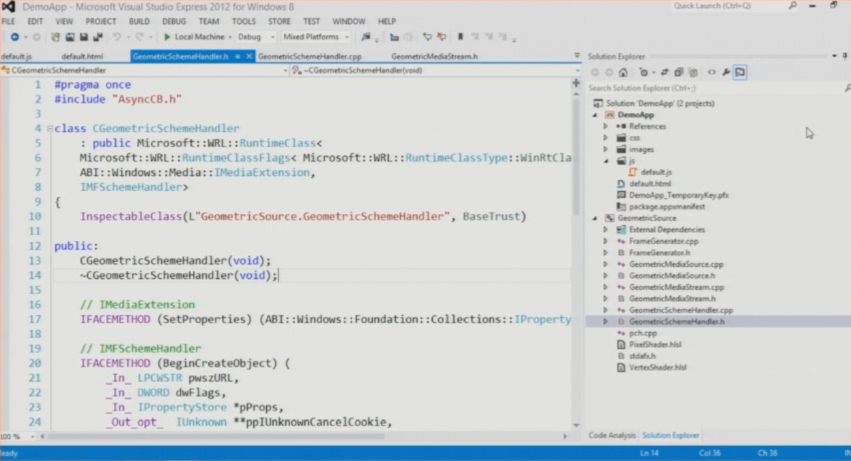Viewport: 851px width, 461px height.
Task: Expand the External Dependencies node
Action: click(x=606, y=230)
